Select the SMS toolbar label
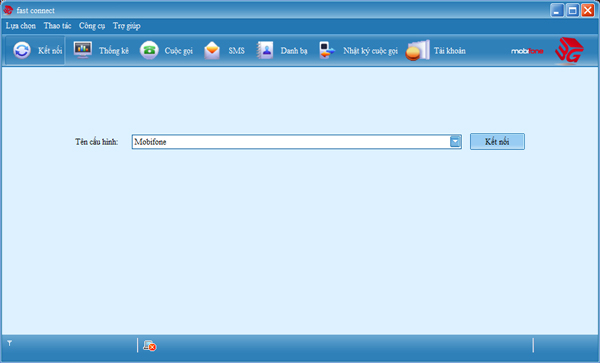The width and height of the screenshot is (600, 363). 236,50
